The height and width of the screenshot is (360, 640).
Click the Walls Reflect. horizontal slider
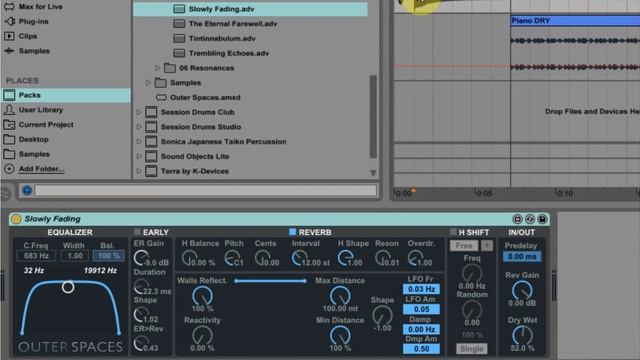click(271, 281)
